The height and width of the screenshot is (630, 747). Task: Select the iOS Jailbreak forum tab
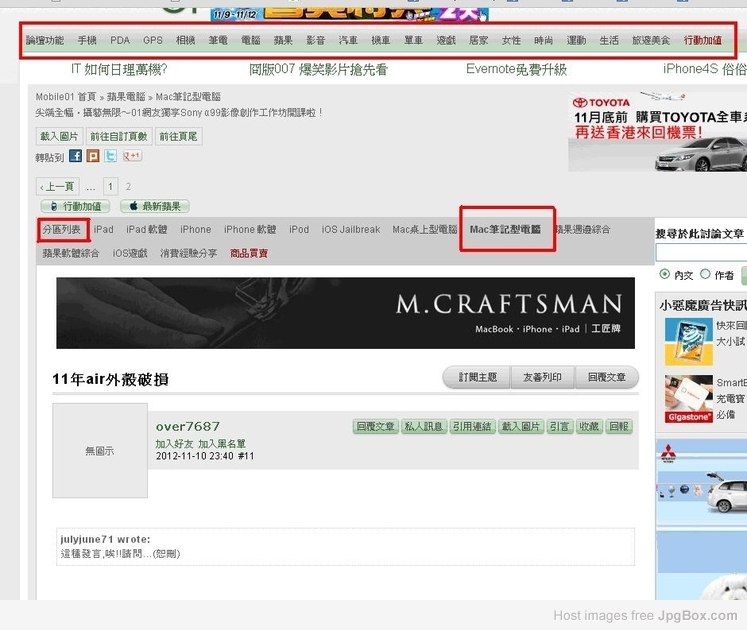(x=350, y=229)
